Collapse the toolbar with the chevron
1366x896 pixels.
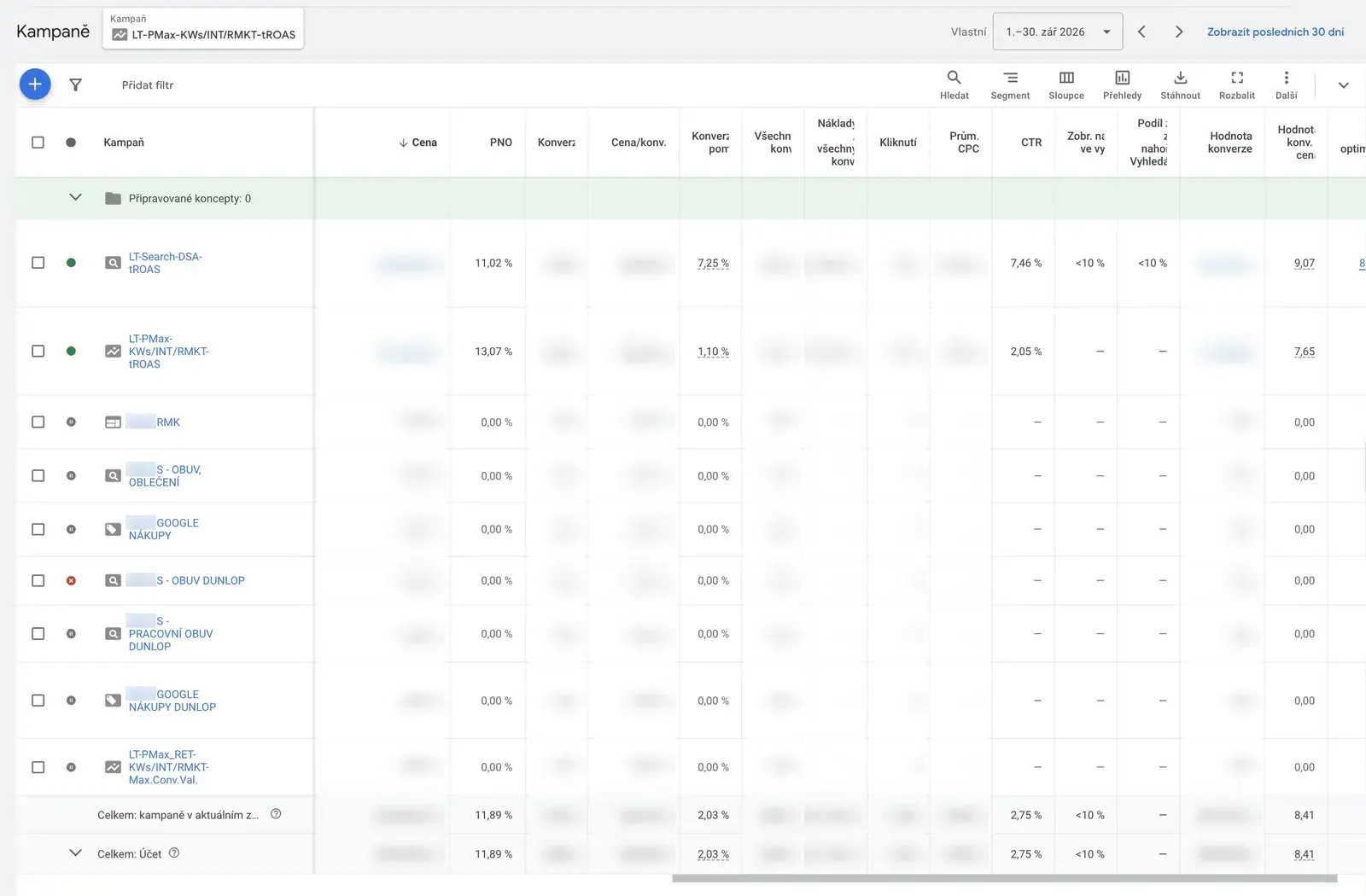1343,84
